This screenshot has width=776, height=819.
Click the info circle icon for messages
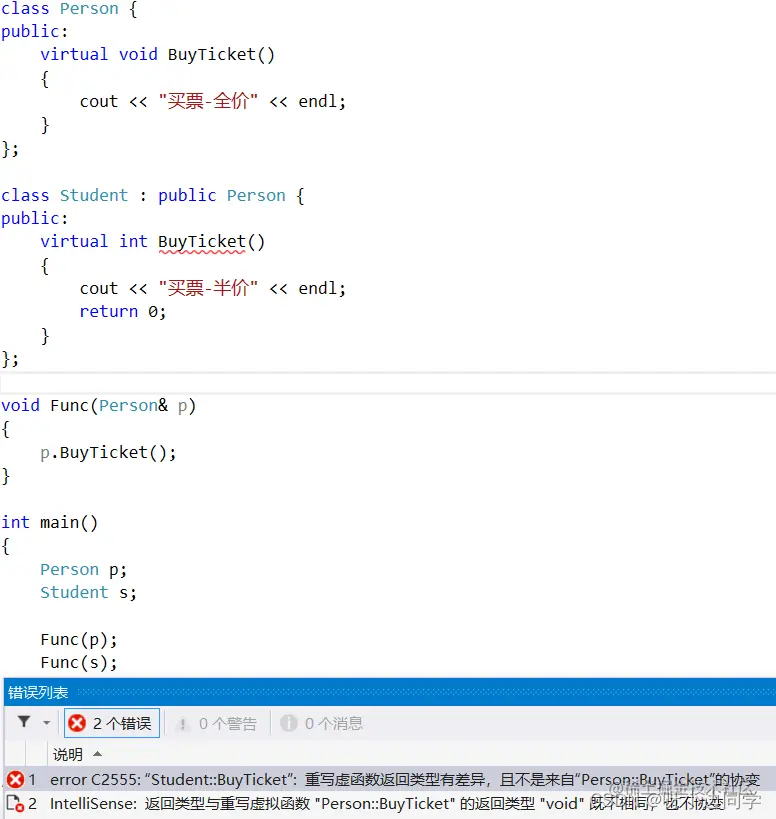click(288, 723)
